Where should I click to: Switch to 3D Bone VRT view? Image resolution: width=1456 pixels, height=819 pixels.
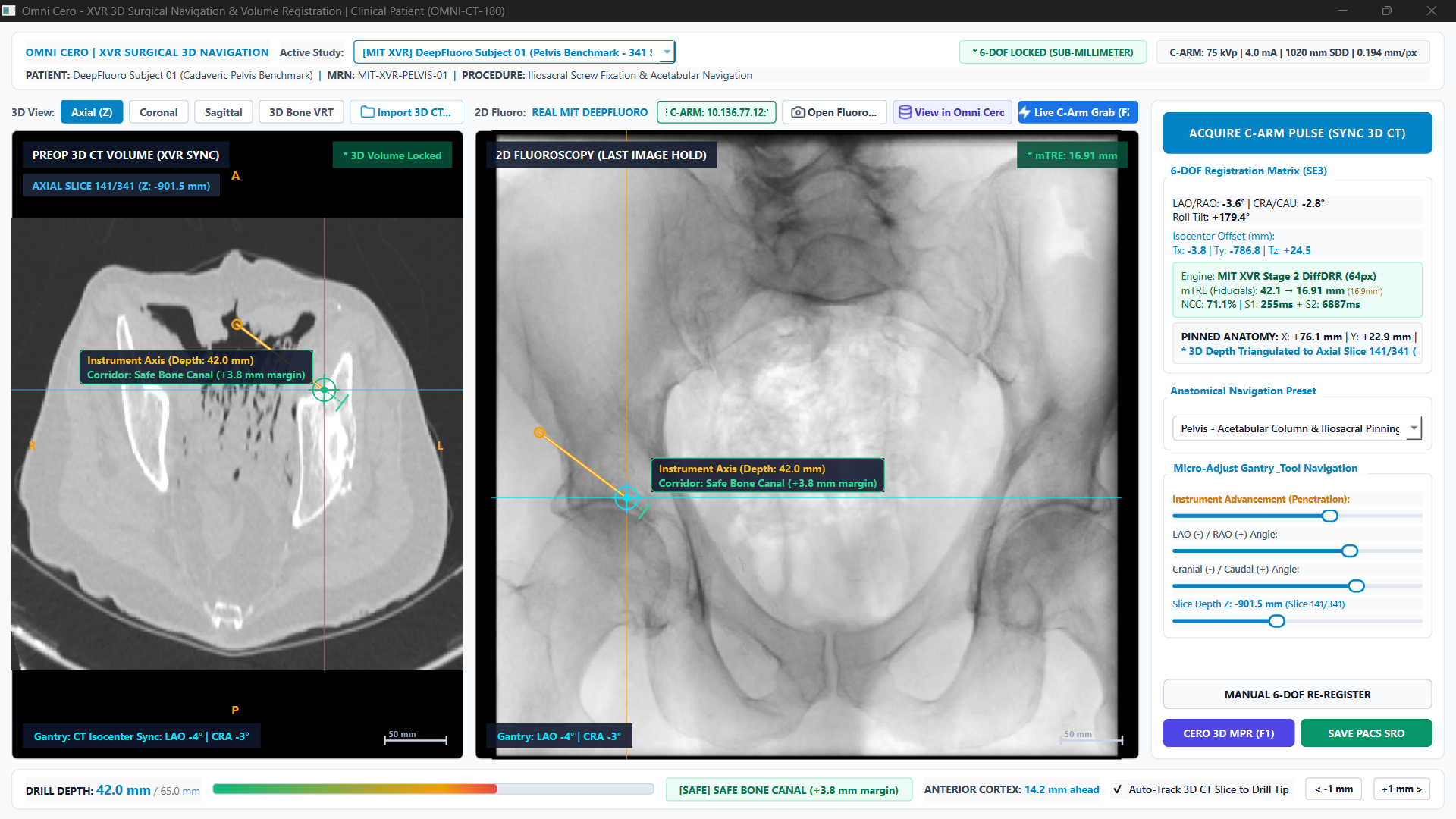(301, 112)
